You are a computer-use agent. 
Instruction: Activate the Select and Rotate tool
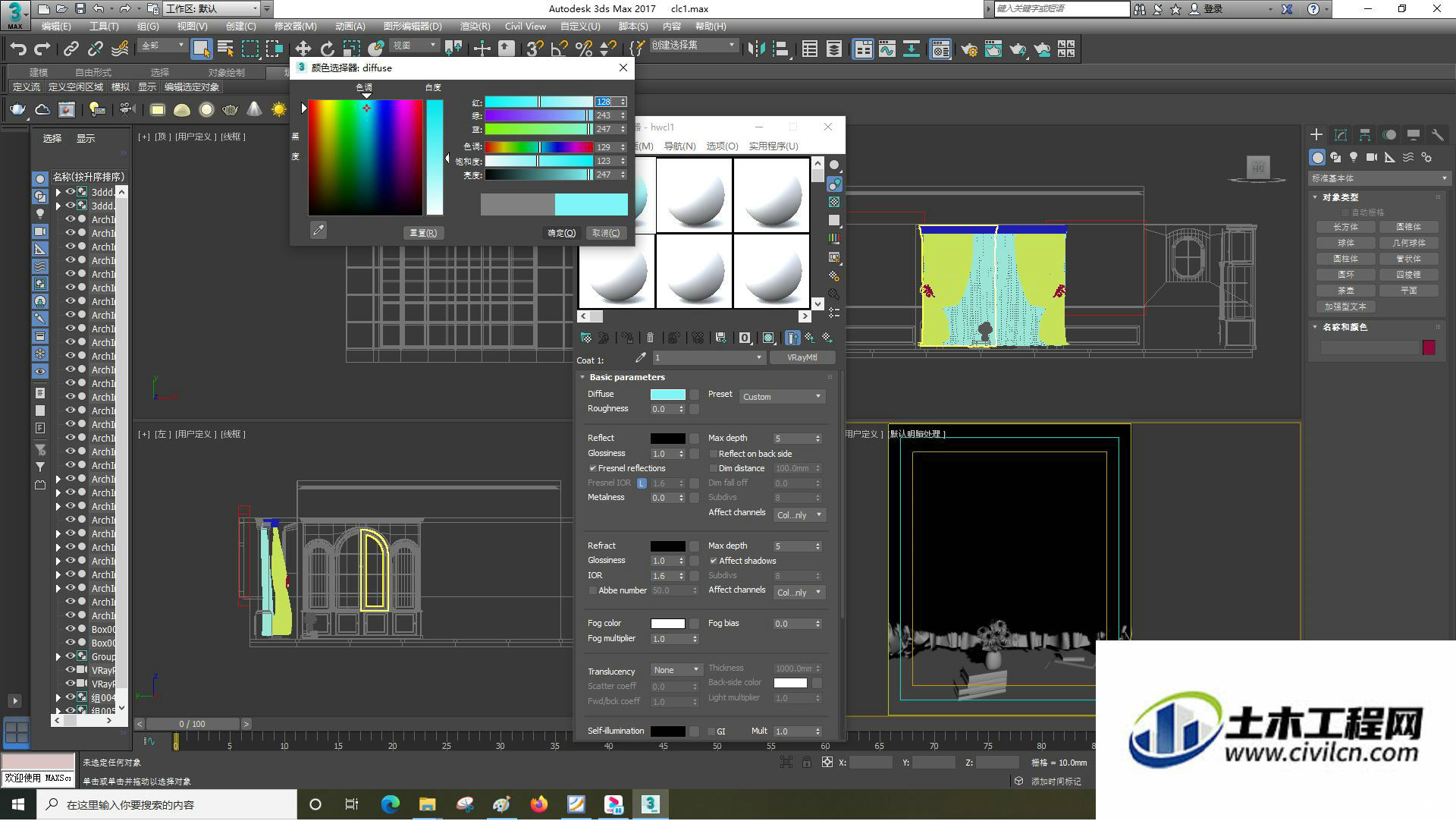point(327,49)
